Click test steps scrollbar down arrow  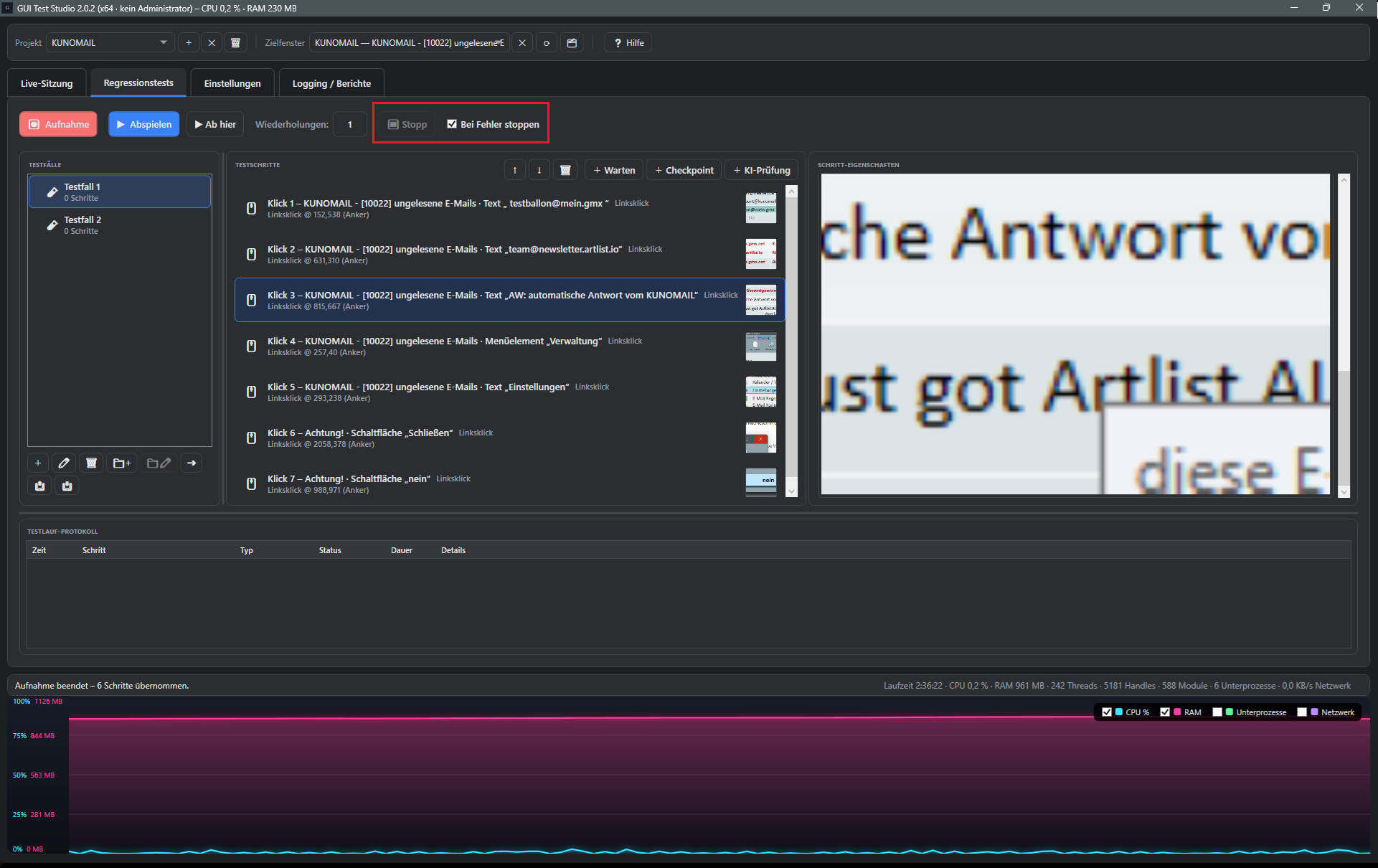pos(792,491)
